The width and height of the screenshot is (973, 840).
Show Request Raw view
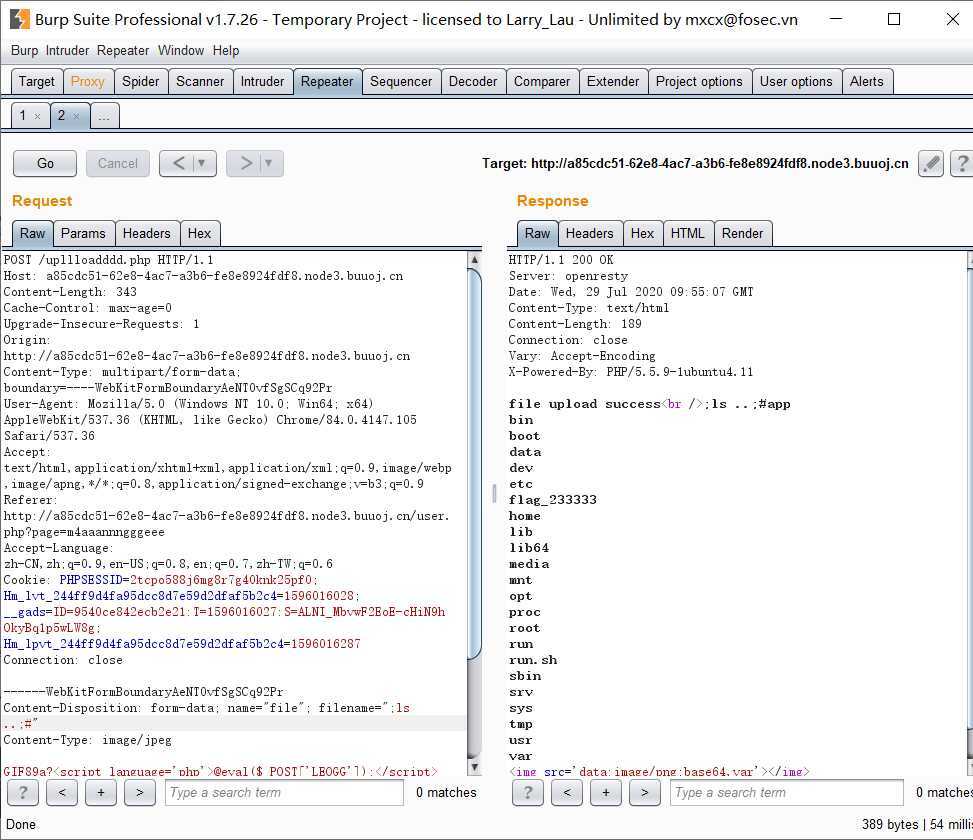click(x=32, y=233)
